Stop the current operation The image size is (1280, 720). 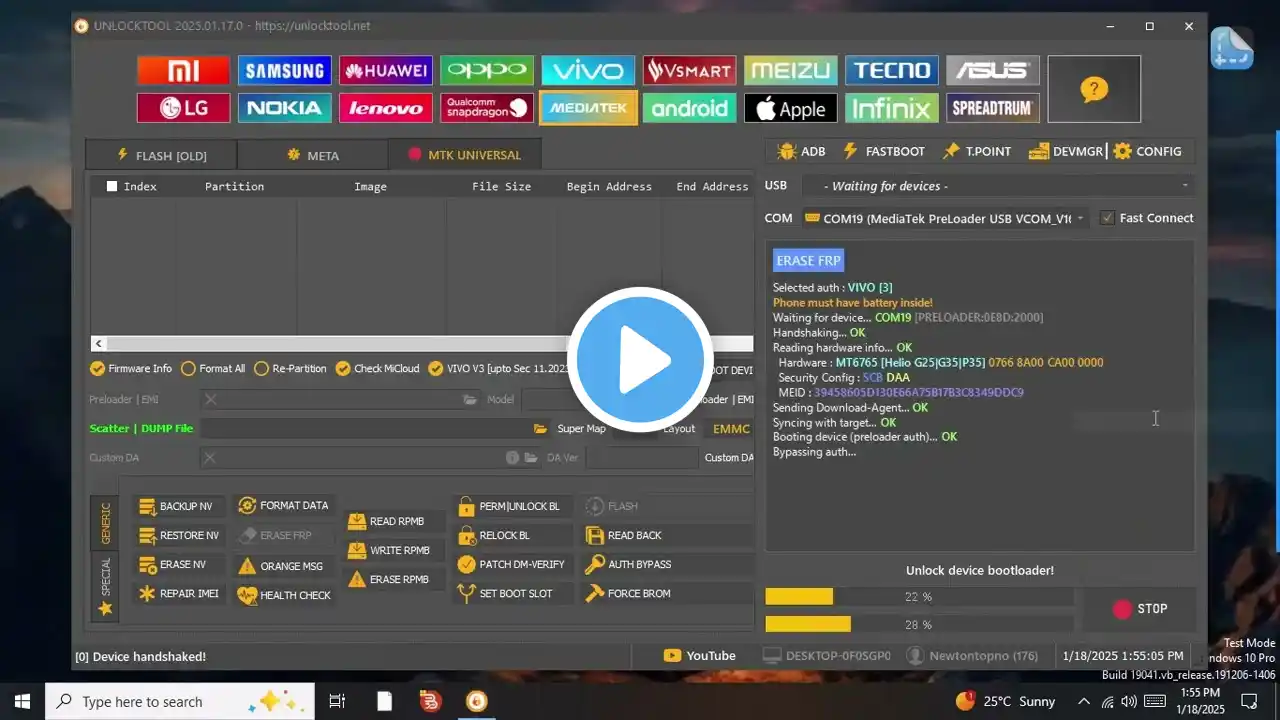(1140, 608)
